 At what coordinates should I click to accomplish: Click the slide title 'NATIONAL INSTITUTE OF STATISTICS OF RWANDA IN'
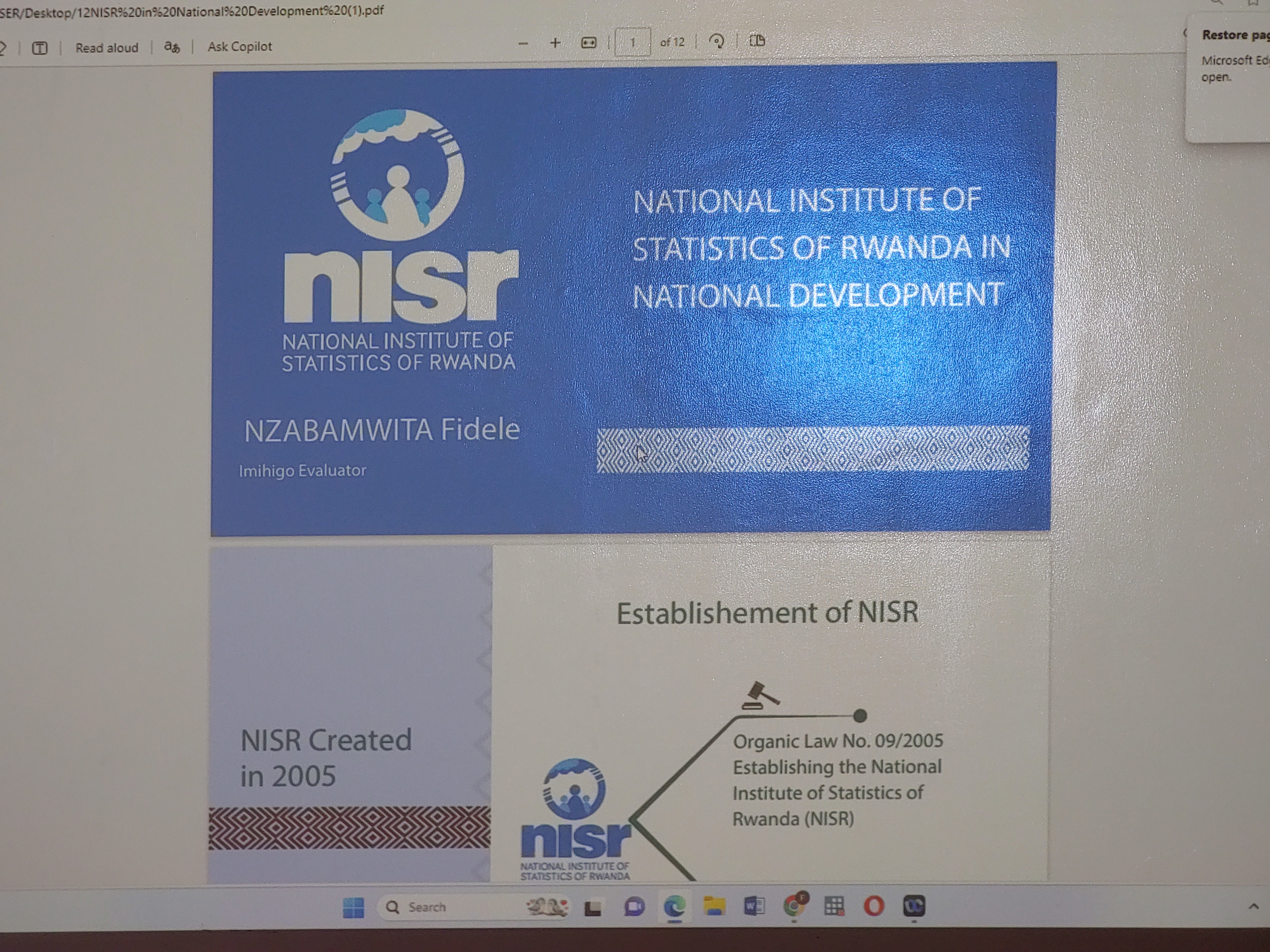tap(821, 224)
